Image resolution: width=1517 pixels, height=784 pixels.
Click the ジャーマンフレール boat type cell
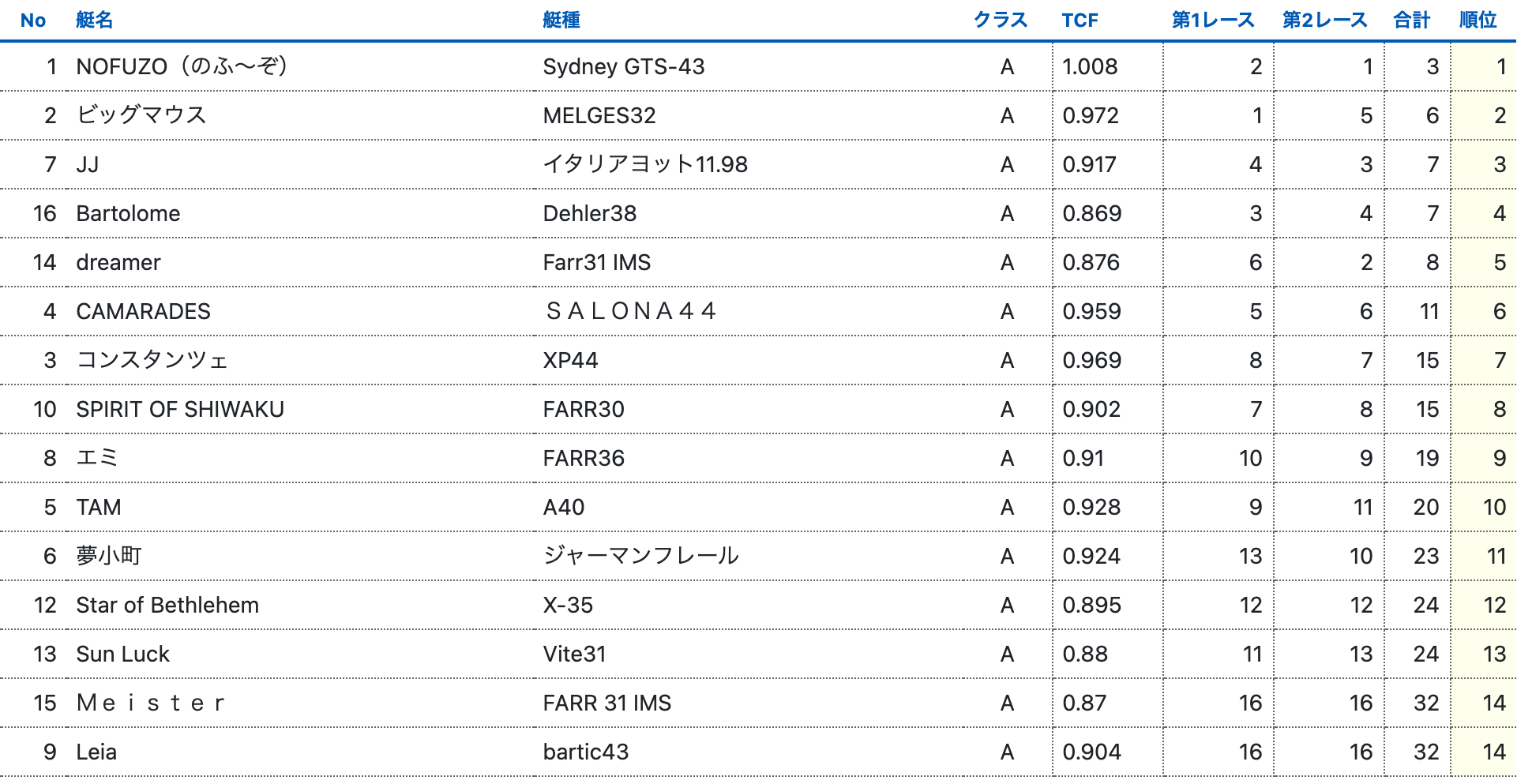[640, 556]
